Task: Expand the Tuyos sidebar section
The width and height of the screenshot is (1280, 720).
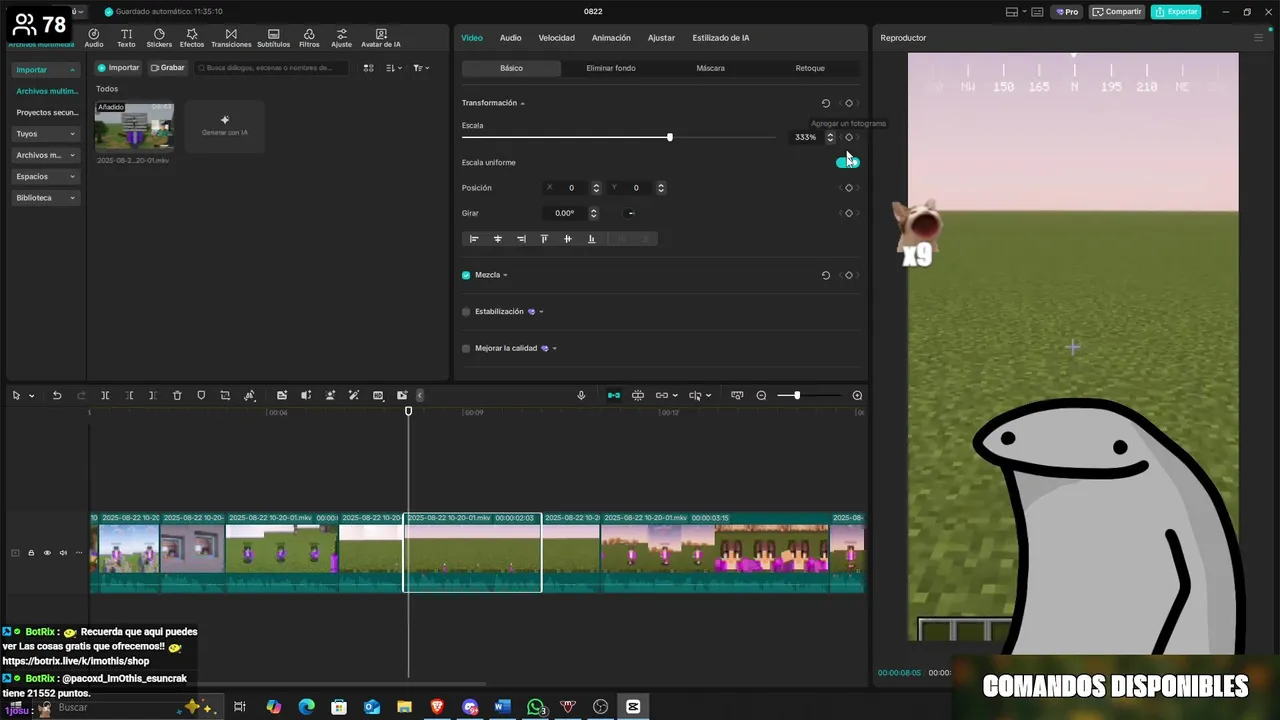Action: [45, 134]
